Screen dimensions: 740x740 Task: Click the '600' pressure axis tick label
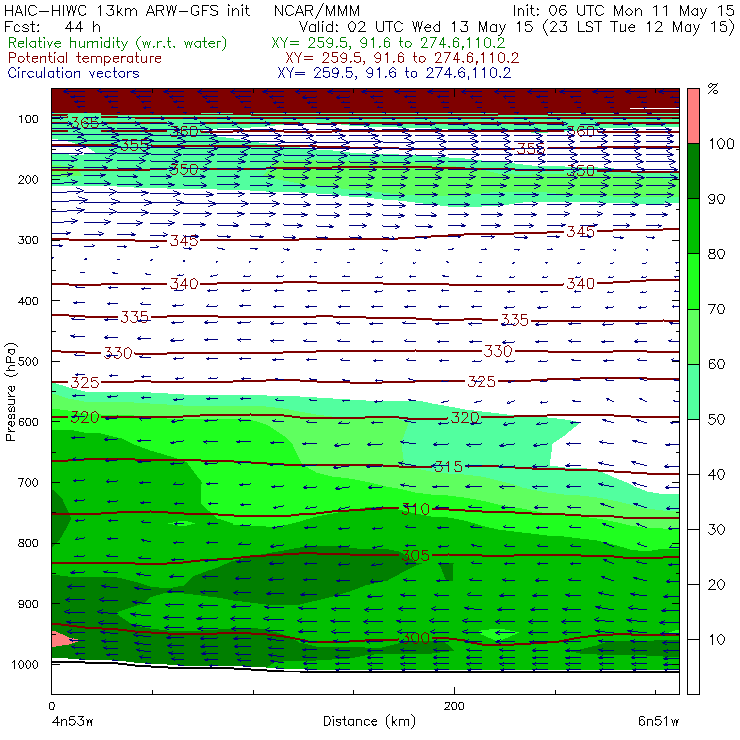coord(28,422)
